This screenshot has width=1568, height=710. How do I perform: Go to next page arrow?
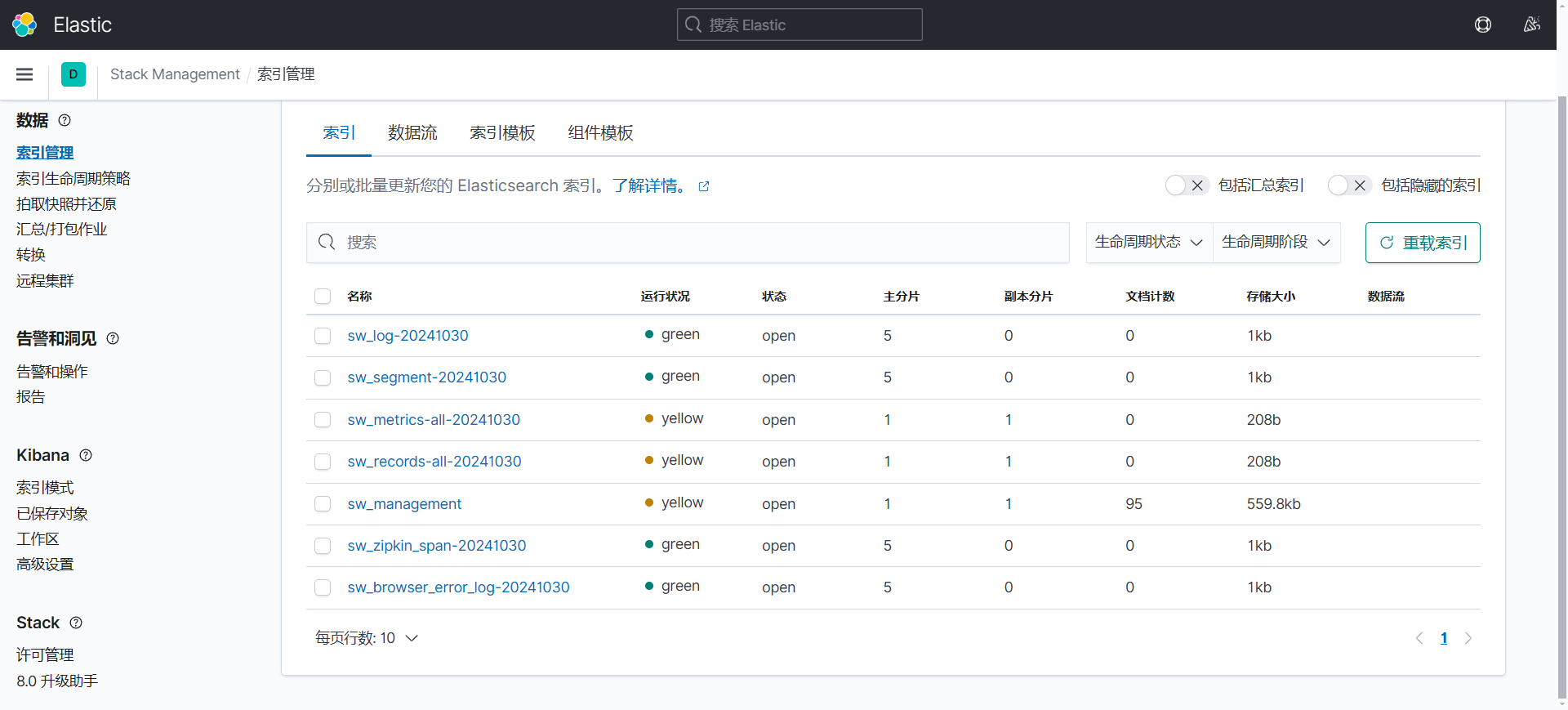point(1468,638)
